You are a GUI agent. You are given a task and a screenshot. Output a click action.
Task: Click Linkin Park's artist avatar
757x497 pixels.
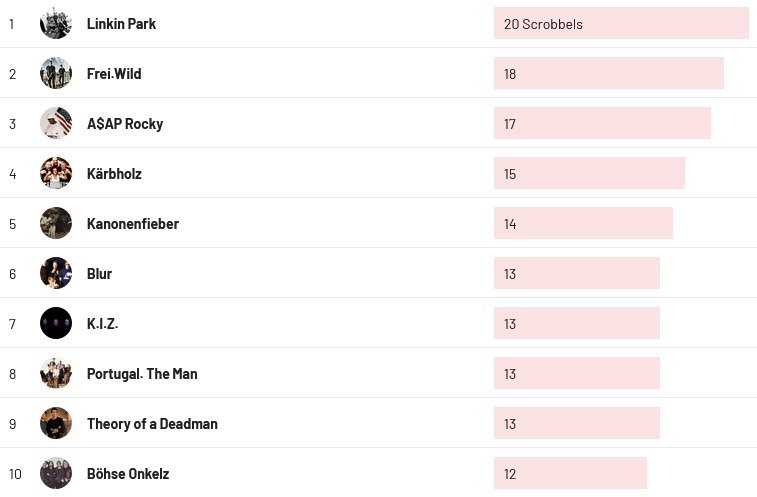pyautogui.click(x=56, y=23)
